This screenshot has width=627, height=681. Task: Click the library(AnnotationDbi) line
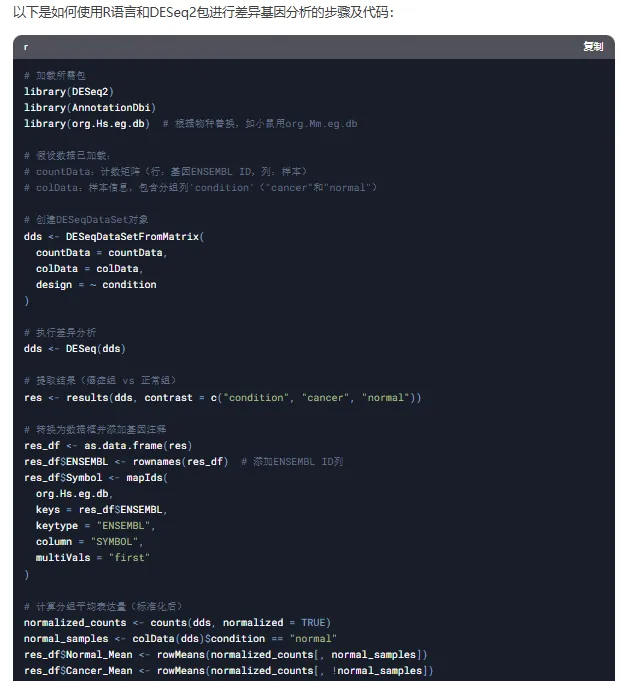click(90, 107)
